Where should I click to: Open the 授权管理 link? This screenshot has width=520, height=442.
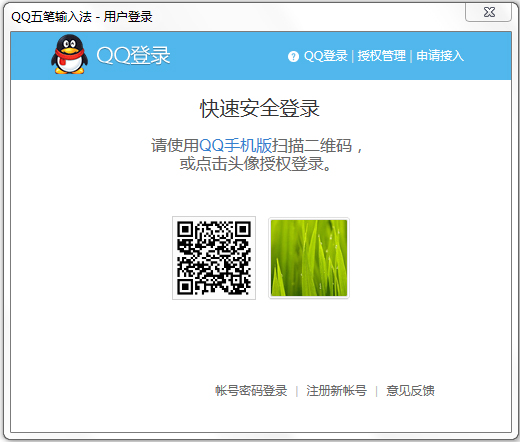tap(381, 56)
